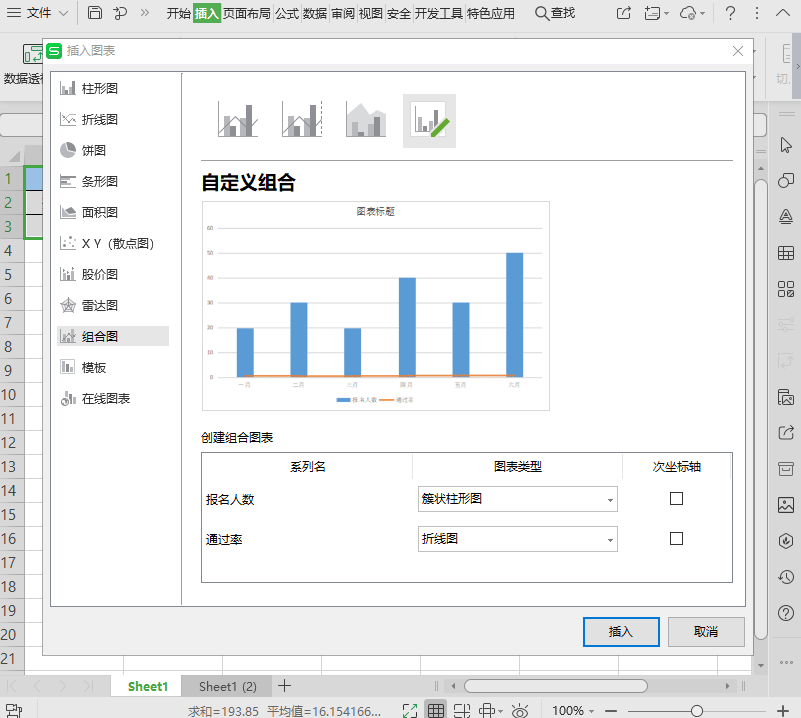This screenshot has height=718, width=801.
Task: Open chart type dropdown for 报名人数
Action: 517,499
